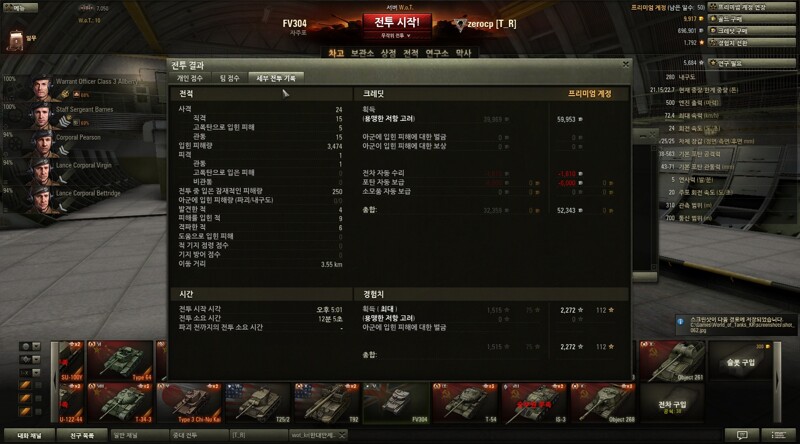Close the wot_kr chat channel tab
Viewport: 800px width, 444px height.
pos(342,435)
